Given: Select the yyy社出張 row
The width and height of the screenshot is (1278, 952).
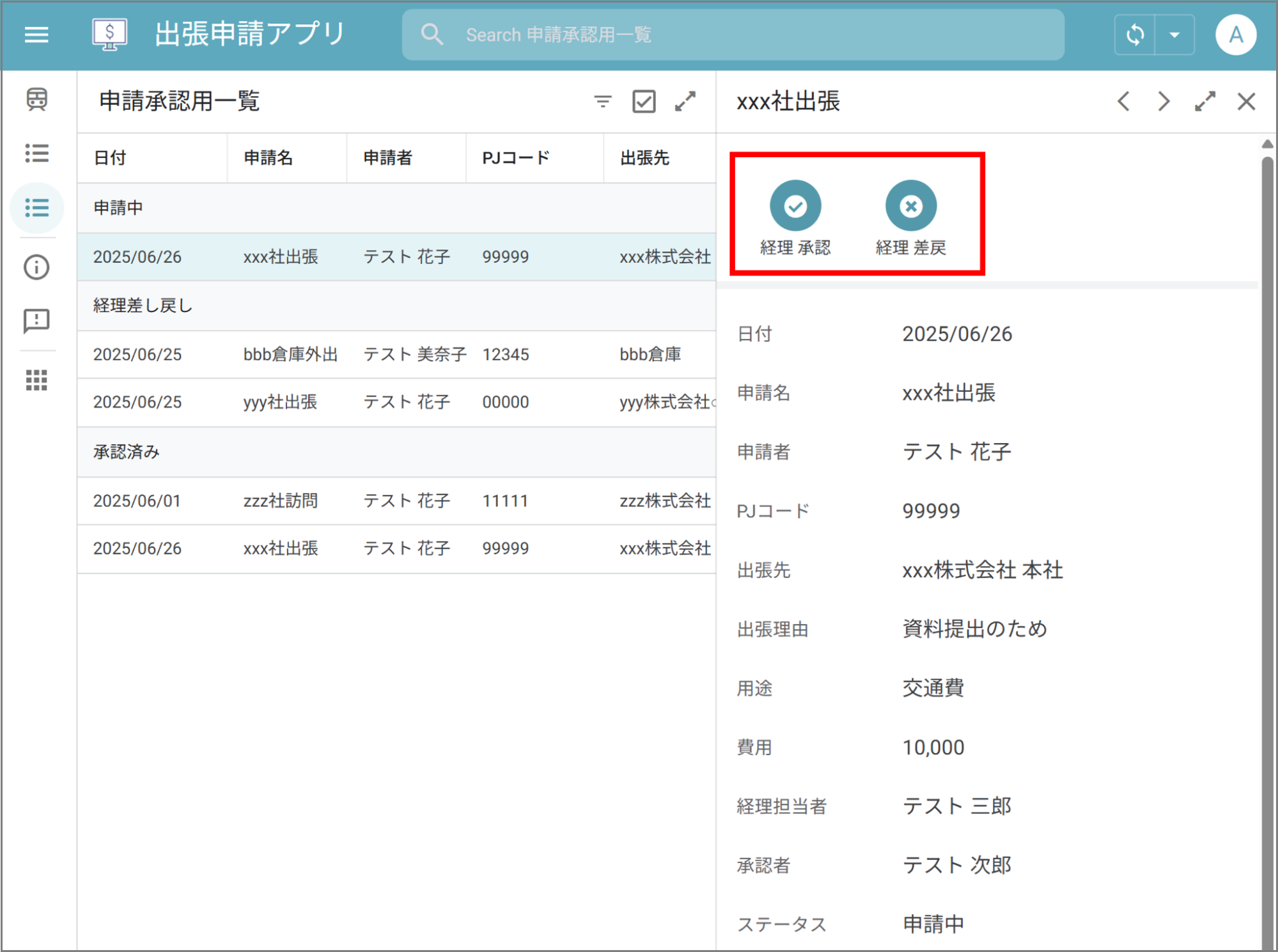Looking at the screenshot, I should coord(396,402).
